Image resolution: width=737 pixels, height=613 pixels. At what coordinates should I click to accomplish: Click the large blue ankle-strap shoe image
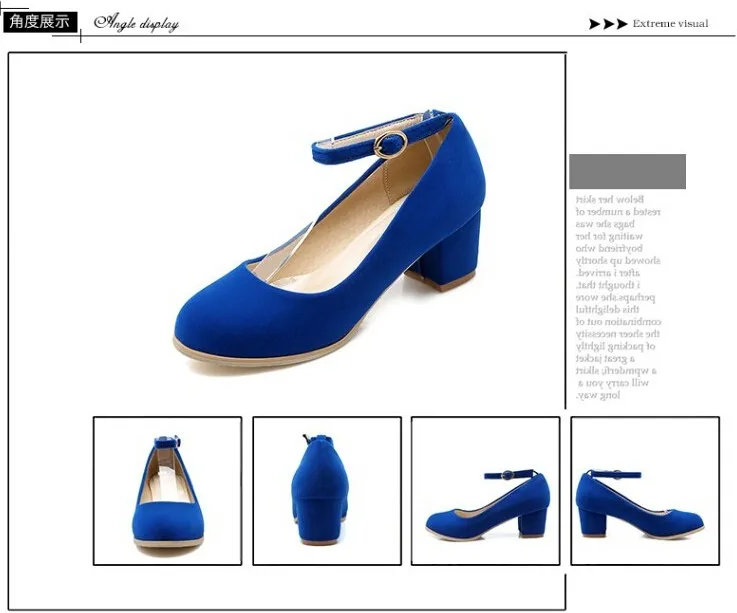pos(329,238)
